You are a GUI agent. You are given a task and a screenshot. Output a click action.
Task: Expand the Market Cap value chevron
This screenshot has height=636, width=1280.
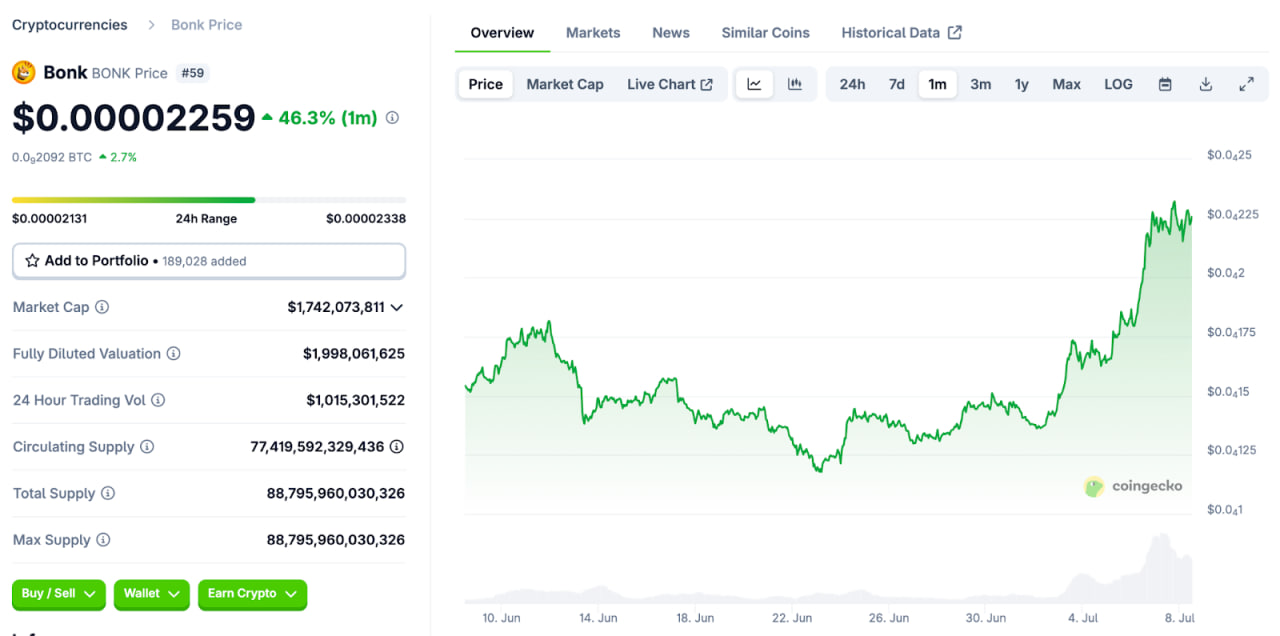pos(397,308)
